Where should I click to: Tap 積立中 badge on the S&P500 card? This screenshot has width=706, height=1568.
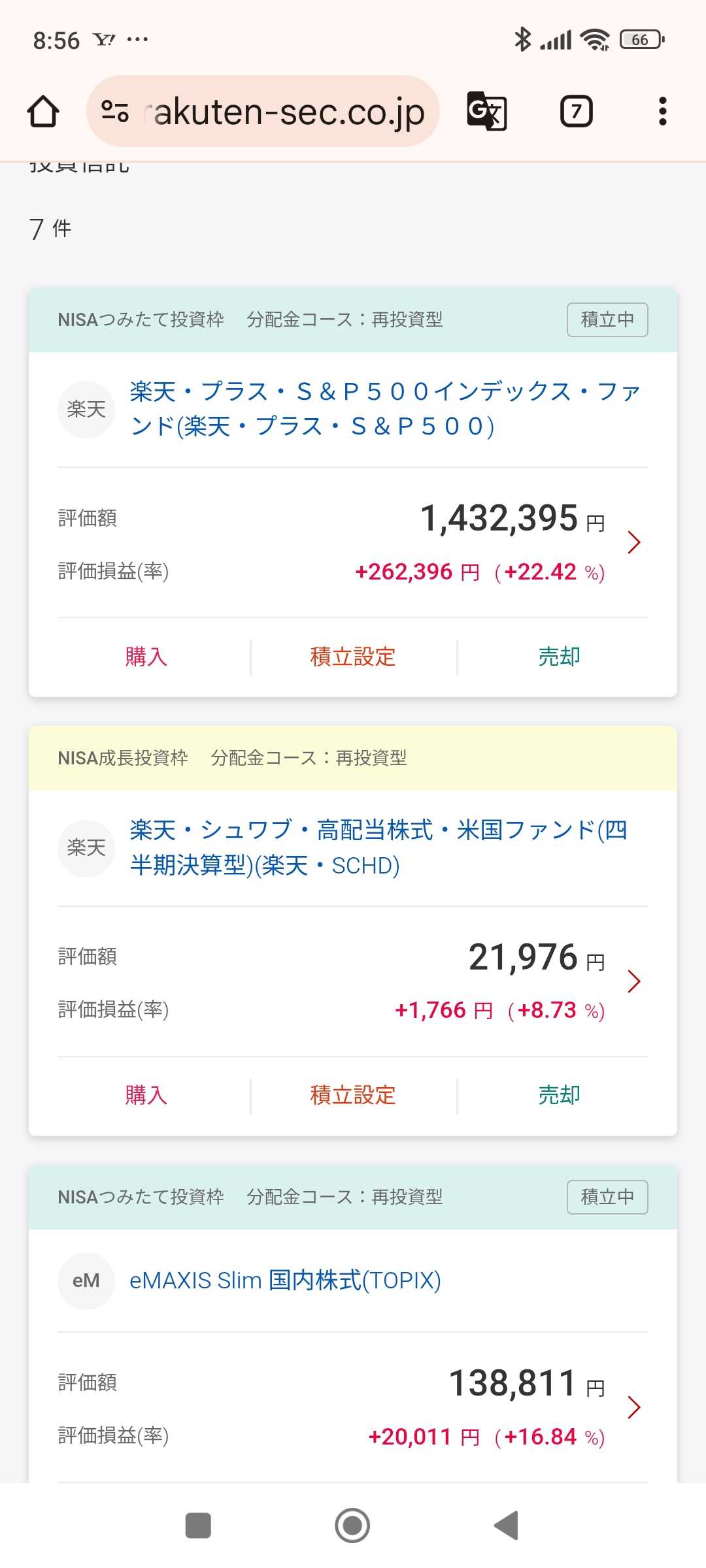tap(607, 319)
